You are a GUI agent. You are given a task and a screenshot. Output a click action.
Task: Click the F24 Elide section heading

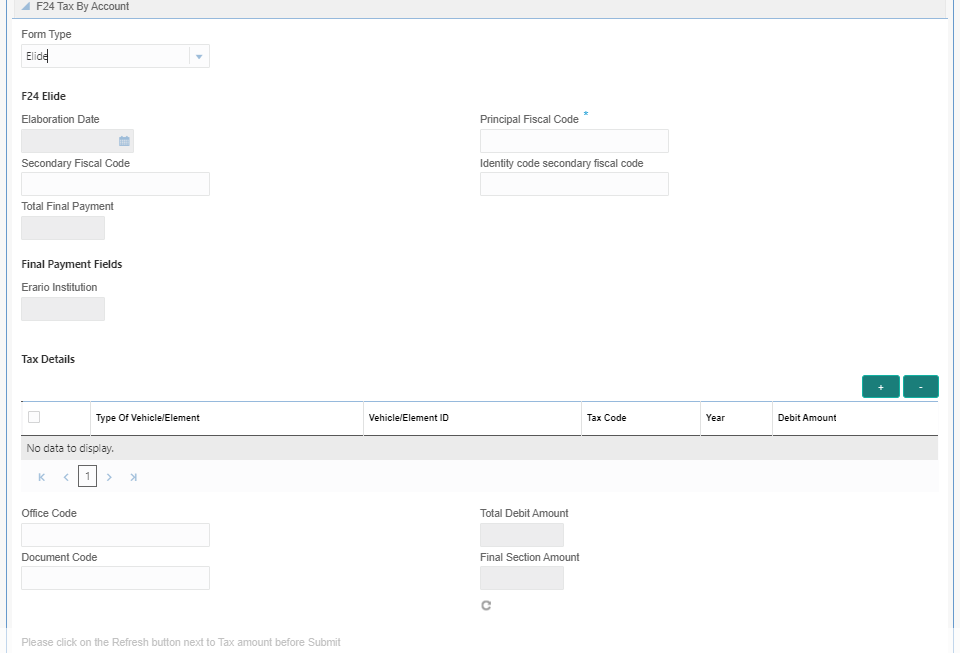point(43,96)
